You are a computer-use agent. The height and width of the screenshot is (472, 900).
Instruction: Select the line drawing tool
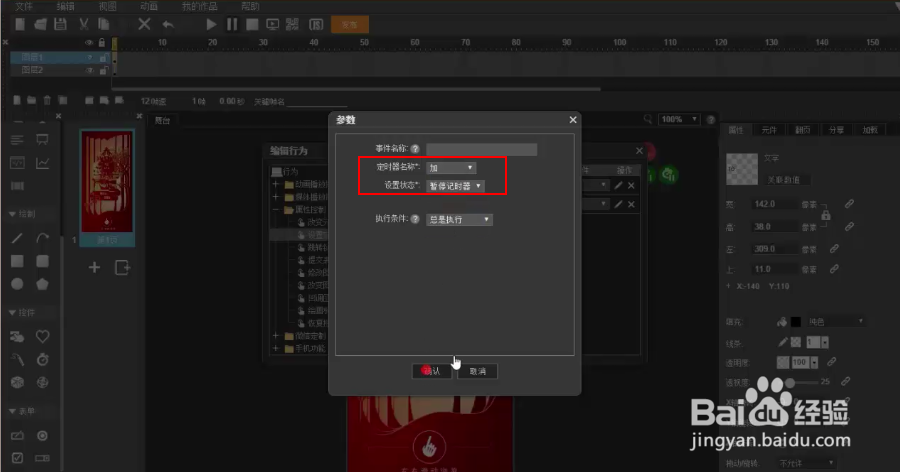(17, 238)
